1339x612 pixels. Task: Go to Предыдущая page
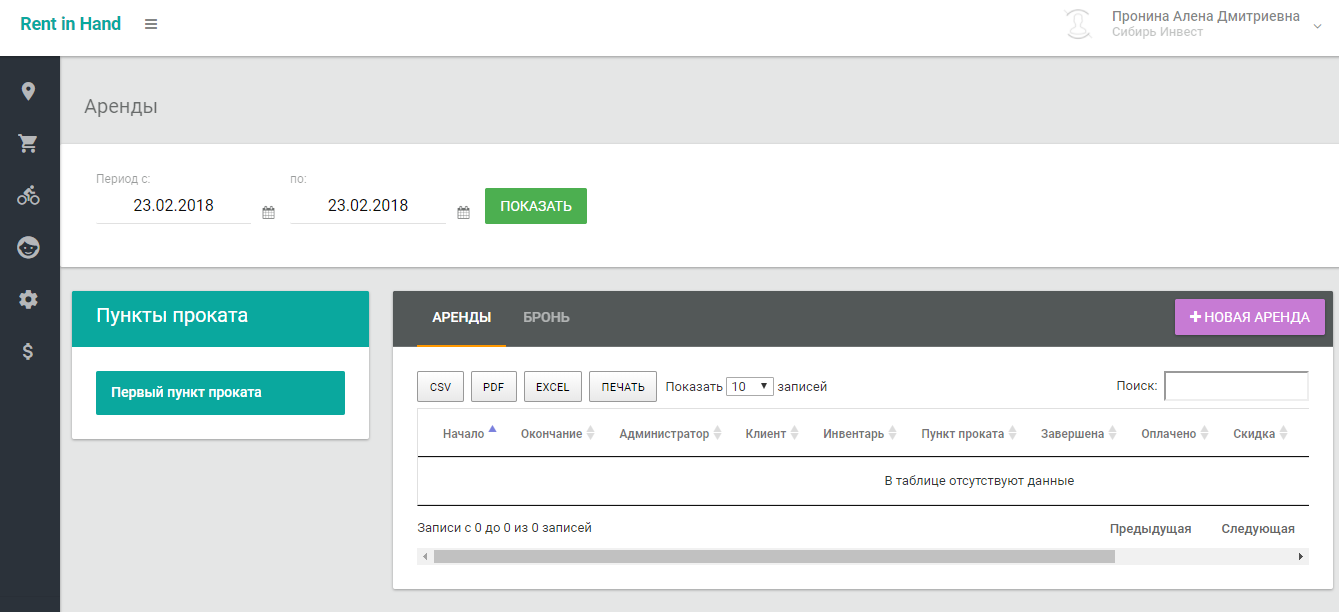pos(1150,529)
